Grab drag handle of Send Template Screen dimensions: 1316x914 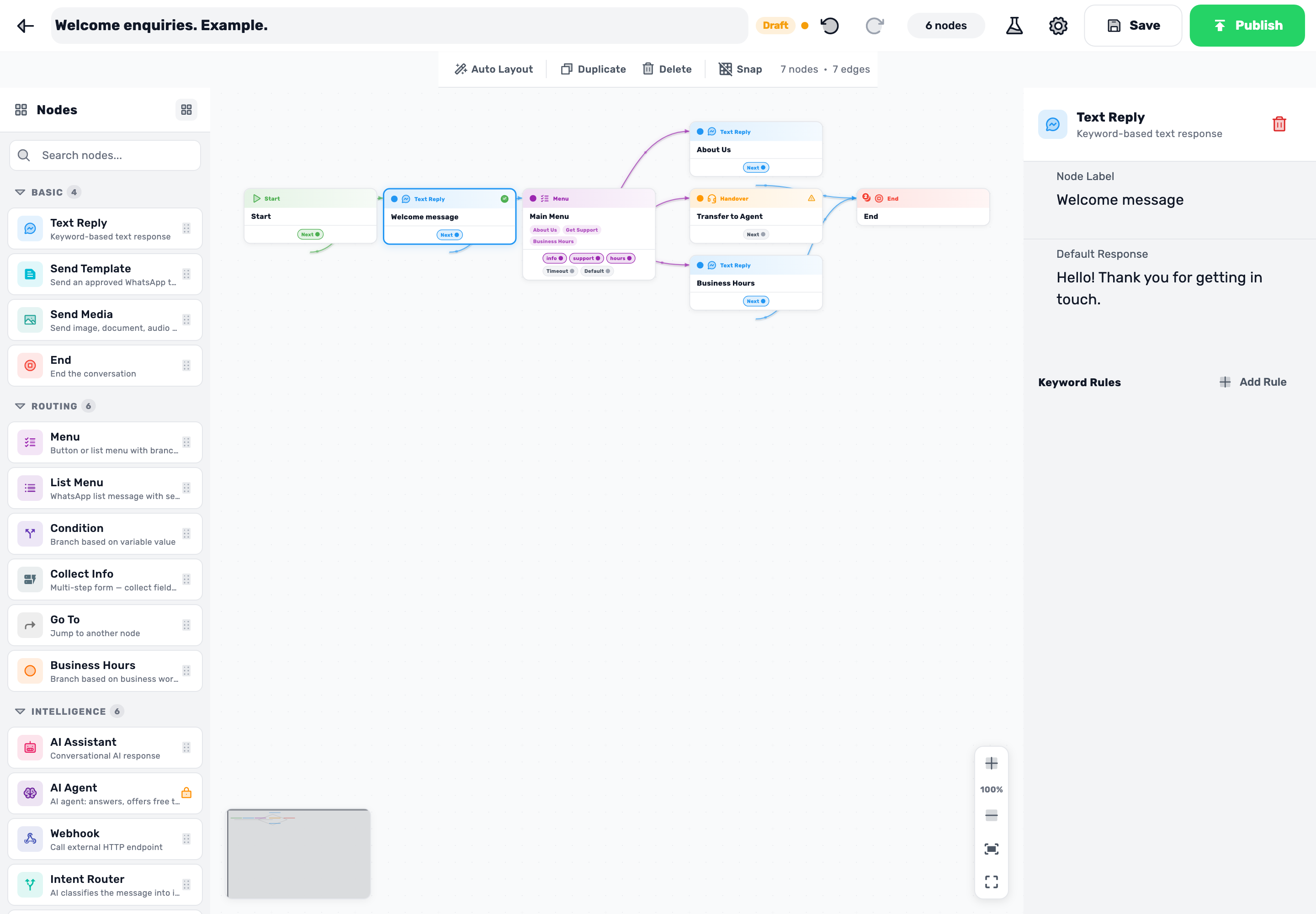click(x=186, y=274)
